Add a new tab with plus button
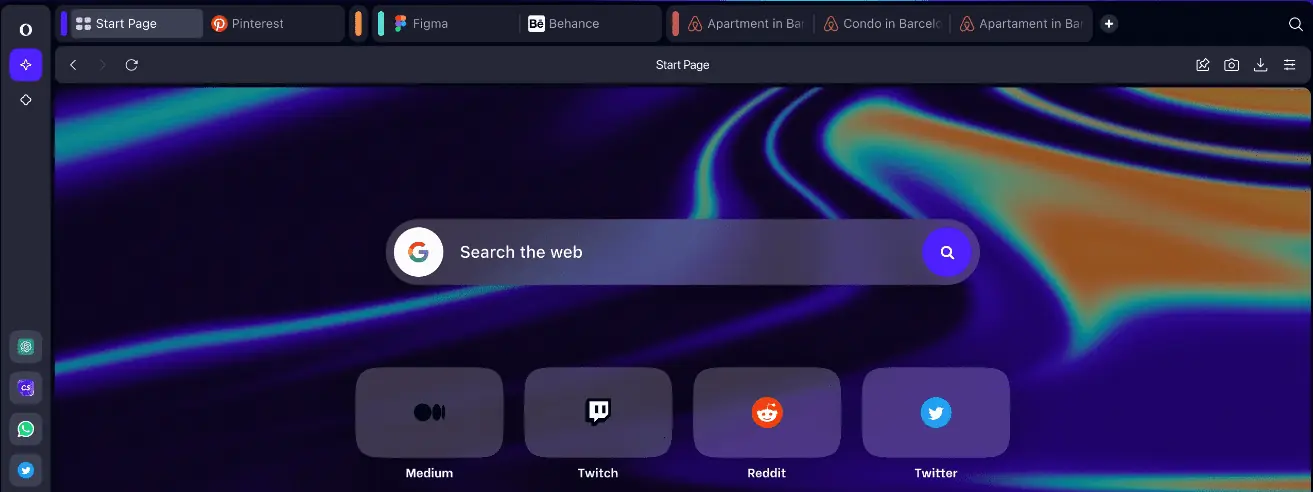The width and height of the screenshot is (1313, 492). 1108,24
